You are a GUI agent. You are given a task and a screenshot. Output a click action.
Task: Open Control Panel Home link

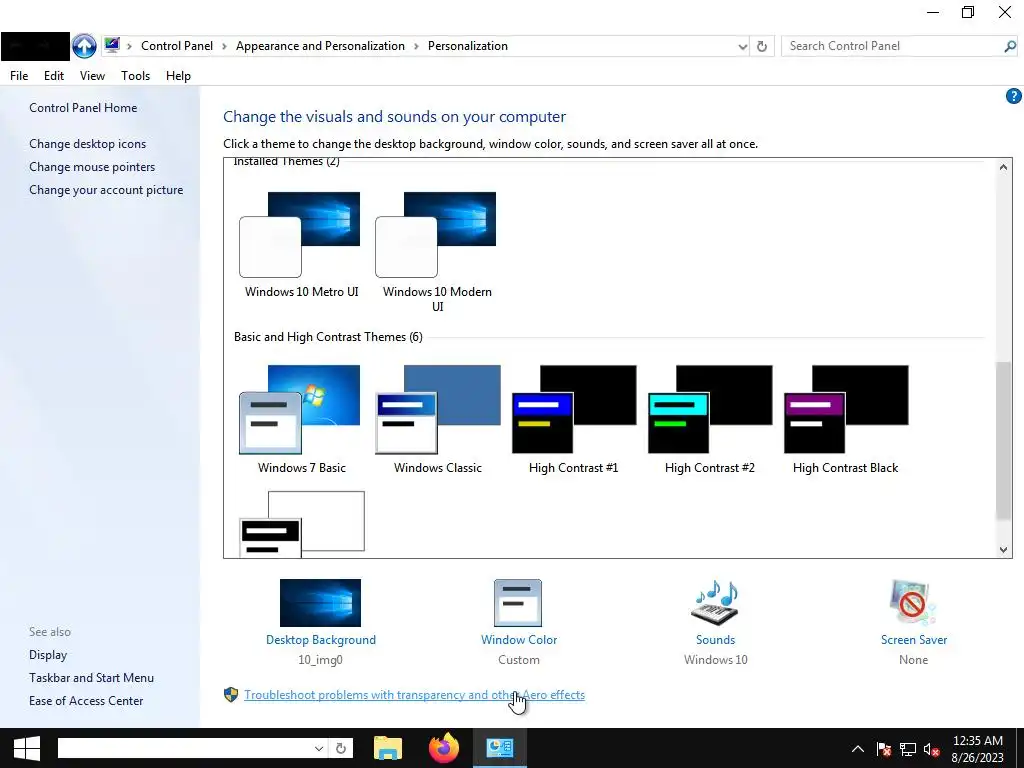[x=83, y=108]
